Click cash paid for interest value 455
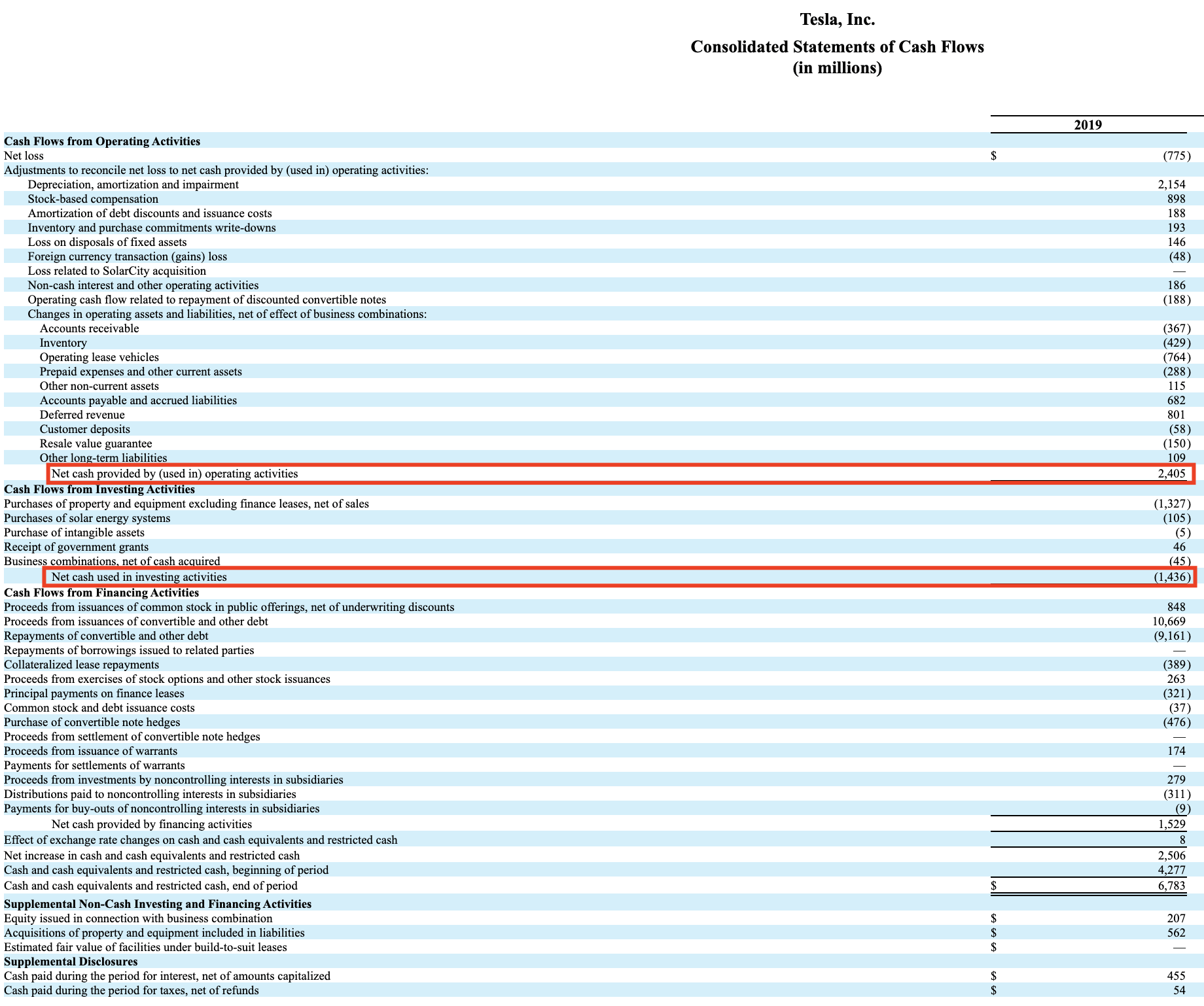Screen dimensions: 1204x1006 coord(1176,976)
